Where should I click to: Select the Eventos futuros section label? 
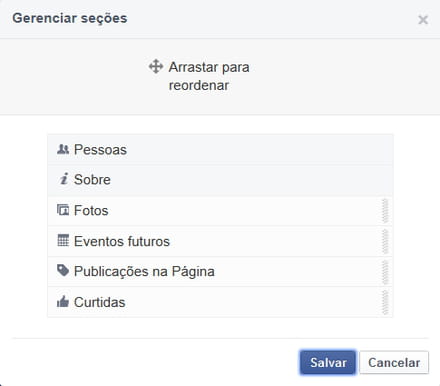coord(122,241)
